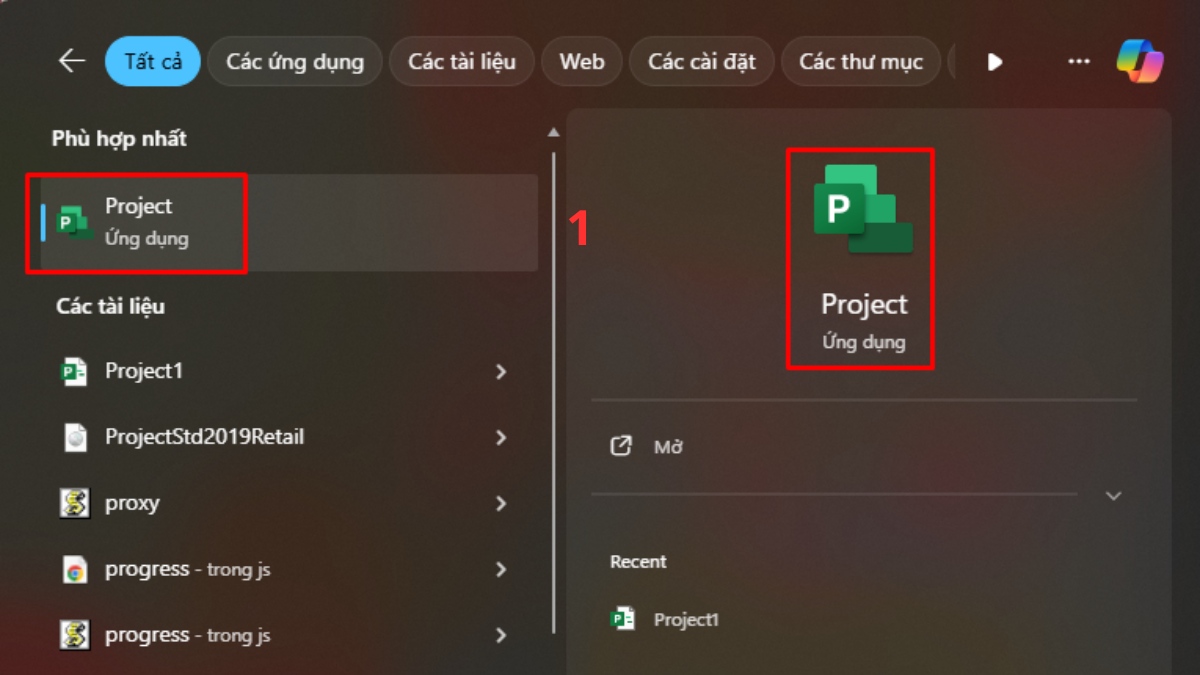Click the Project1 document file icon
The width and height of the screenshot is (1200, 675).
pyautogui.click(x=74, y=372)
